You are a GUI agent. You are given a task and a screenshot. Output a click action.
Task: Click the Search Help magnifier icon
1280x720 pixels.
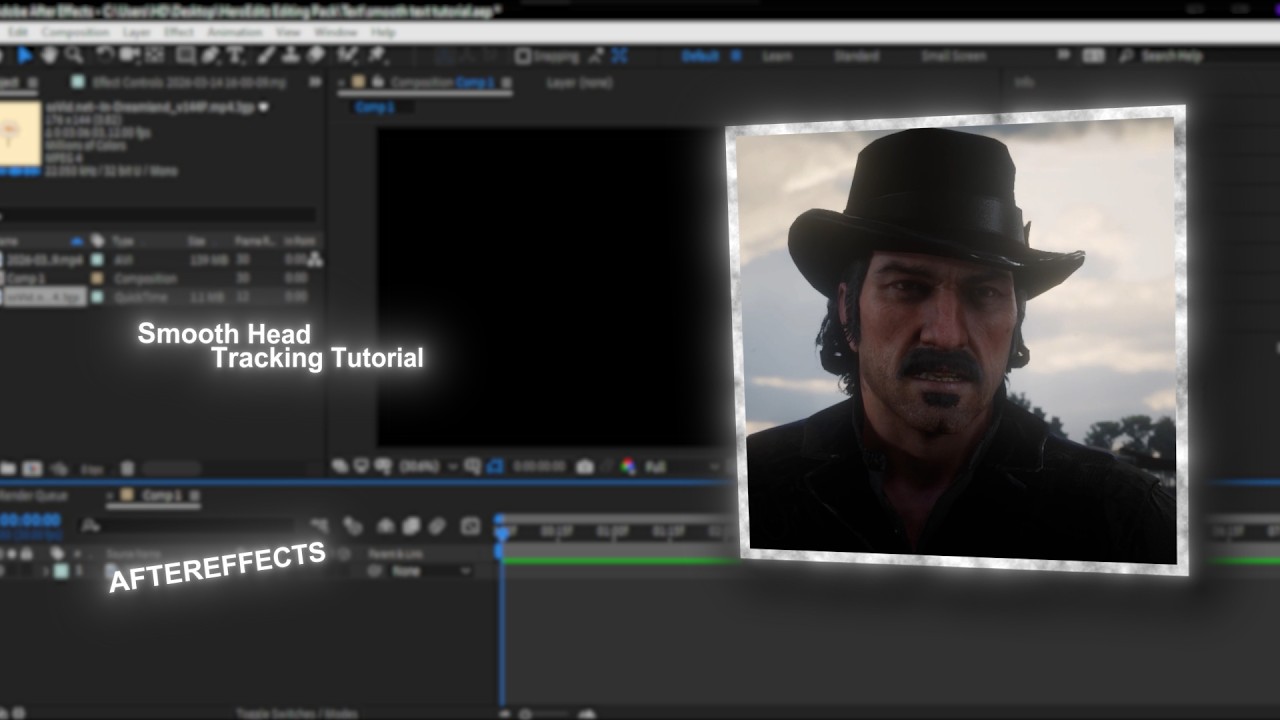1127,56
